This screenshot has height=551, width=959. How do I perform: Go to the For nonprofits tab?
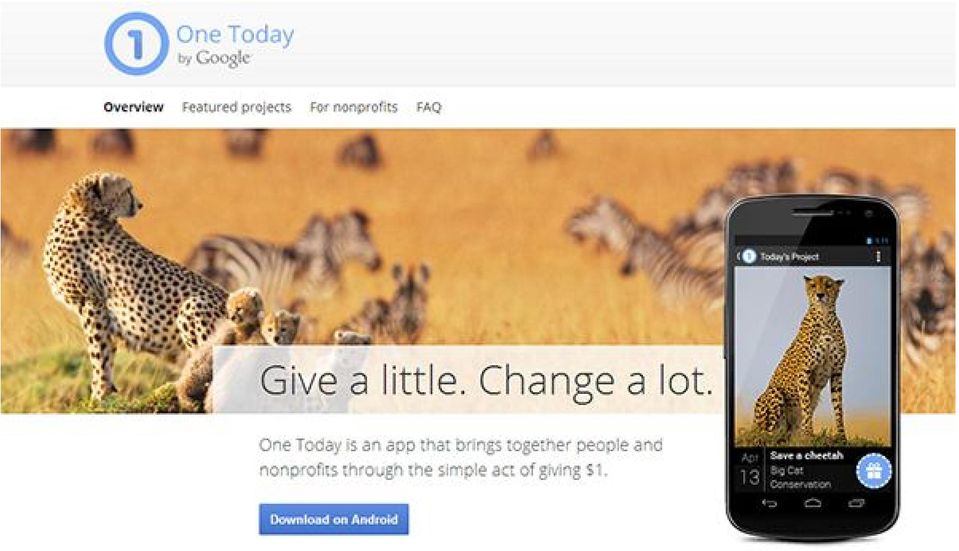pos(354,107)
